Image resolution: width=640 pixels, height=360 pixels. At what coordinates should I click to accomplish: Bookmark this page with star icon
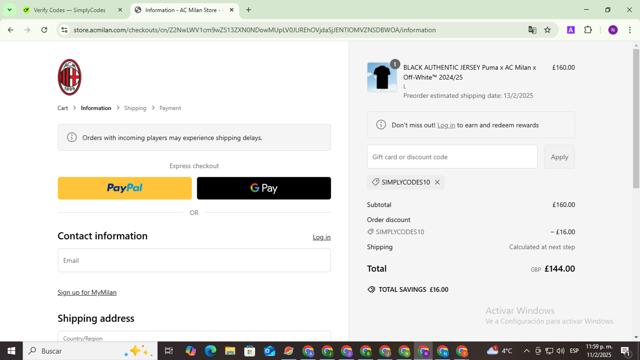pos(548,30)
